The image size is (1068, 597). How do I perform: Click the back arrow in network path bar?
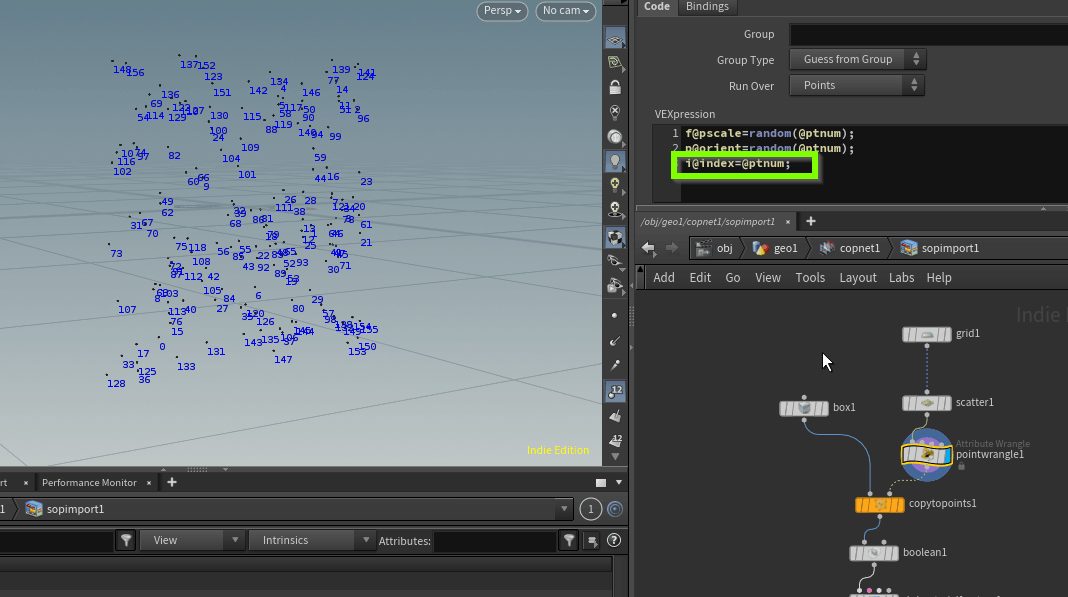648,248
